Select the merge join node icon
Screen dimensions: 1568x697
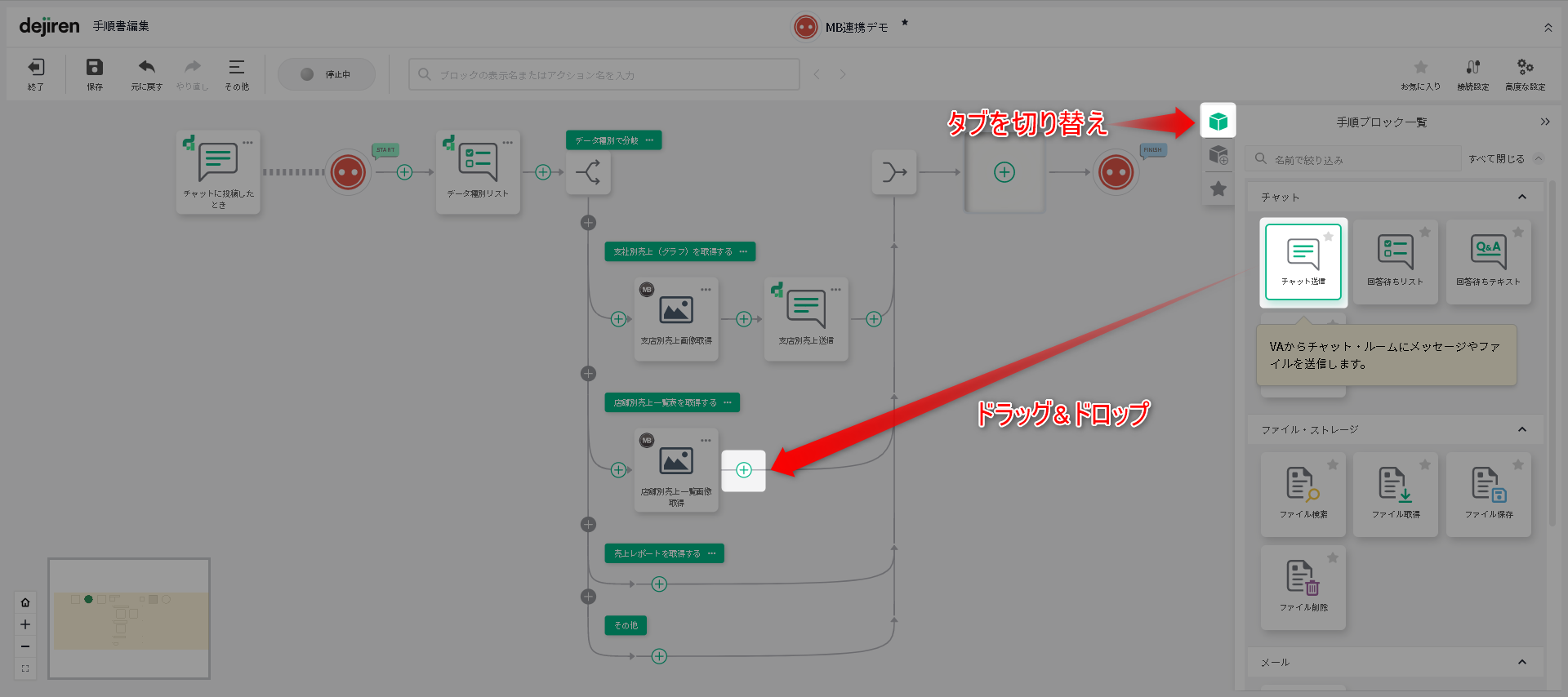click(x=894, y=172)
